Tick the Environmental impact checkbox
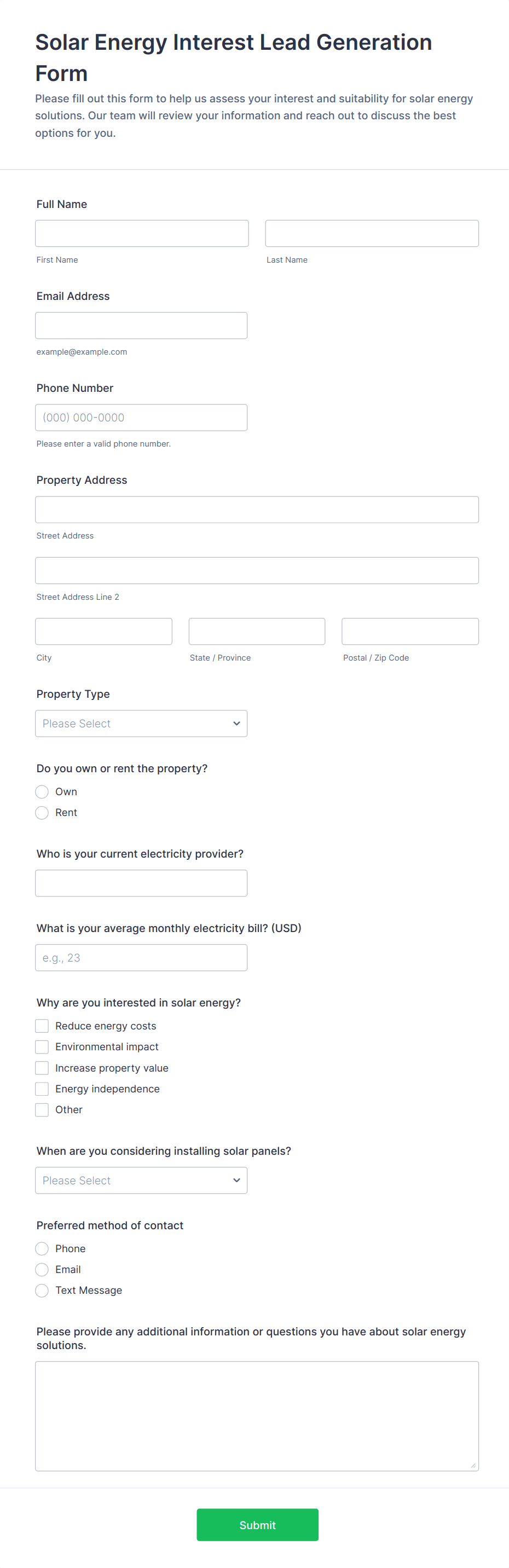Viewport: 509px width, 1568px height. pos(42,1046)
